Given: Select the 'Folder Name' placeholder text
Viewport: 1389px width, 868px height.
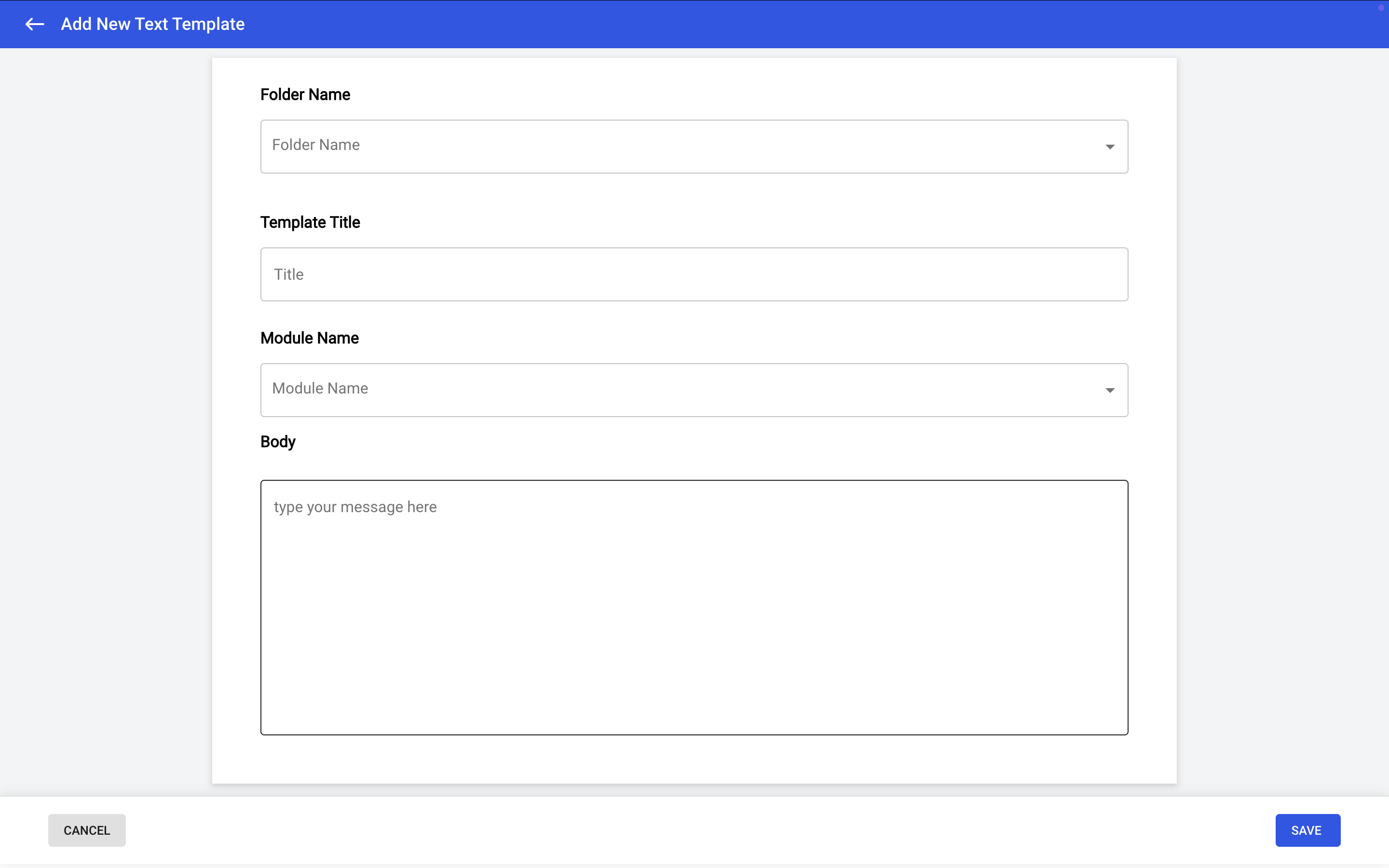Looking at the screenshot, I should [316, 145].
